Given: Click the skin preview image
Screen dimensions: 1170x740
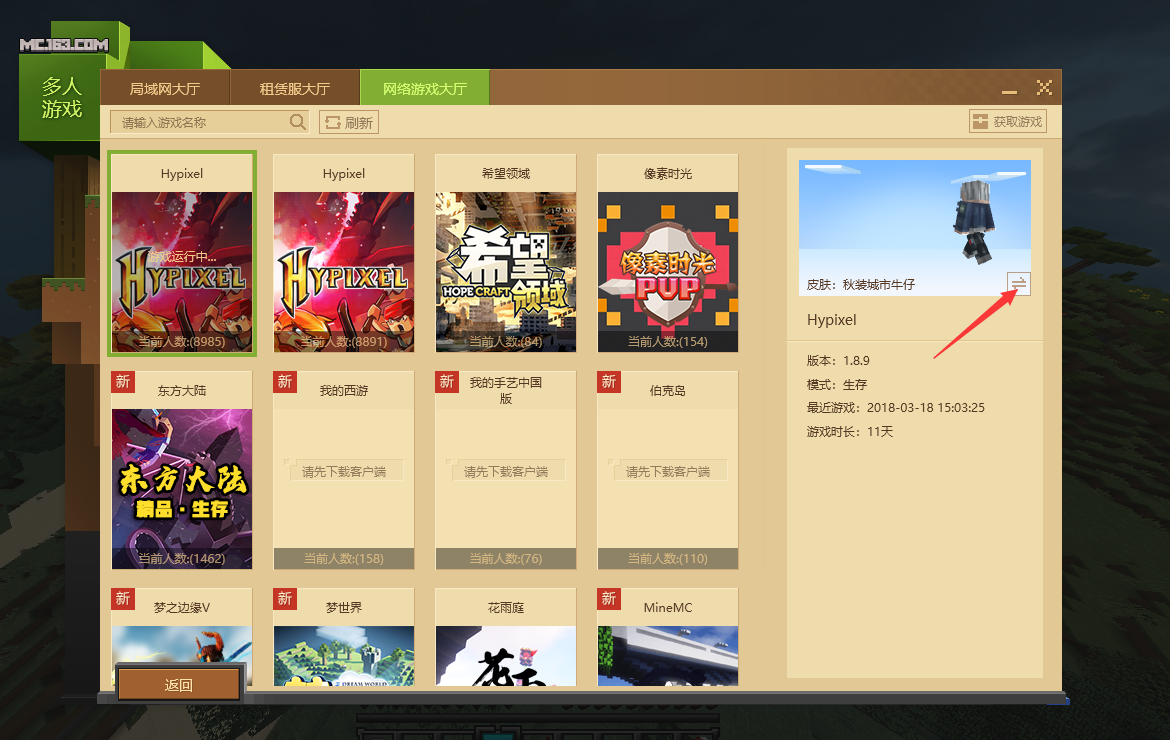Looking at the screenshot, I should pos(914,216).
